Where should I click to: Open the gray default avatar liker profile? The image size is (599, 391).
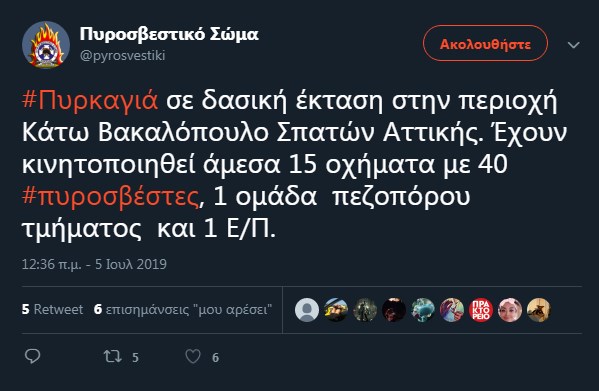307,310
